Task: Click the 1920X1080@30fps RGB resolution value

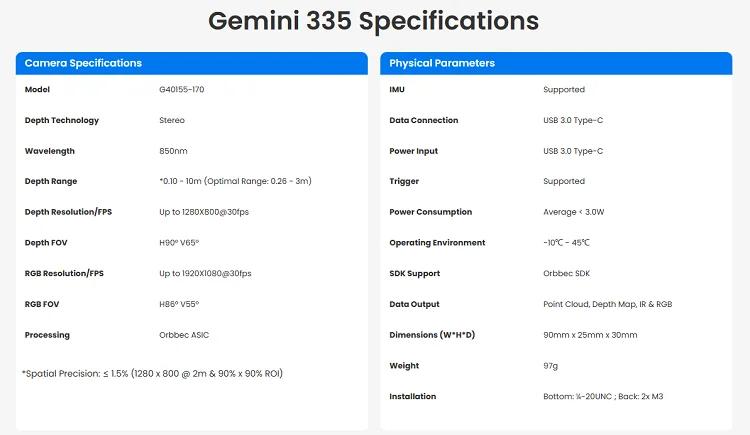Action: tap(205, 273)
